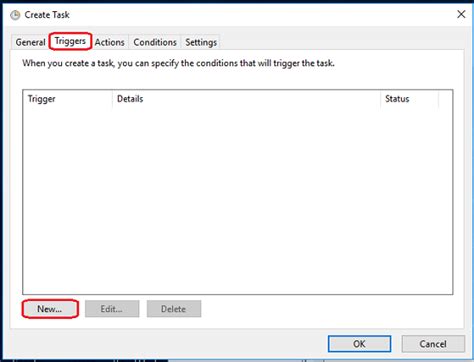Click the disabled Edit... button
This screenshot has height=362, width=474.
(x=112, y=309)
